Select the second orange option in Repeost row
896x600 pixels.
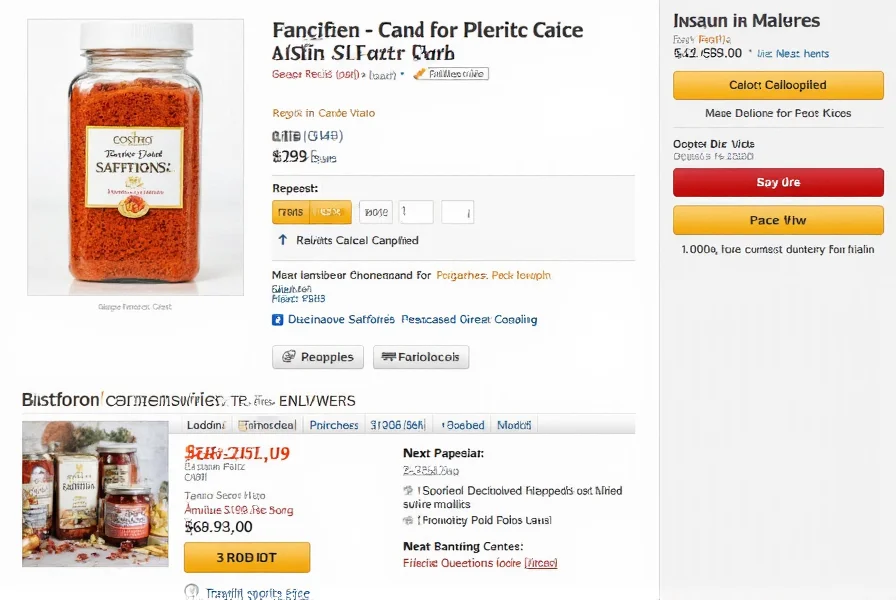(x=331, y=212)
